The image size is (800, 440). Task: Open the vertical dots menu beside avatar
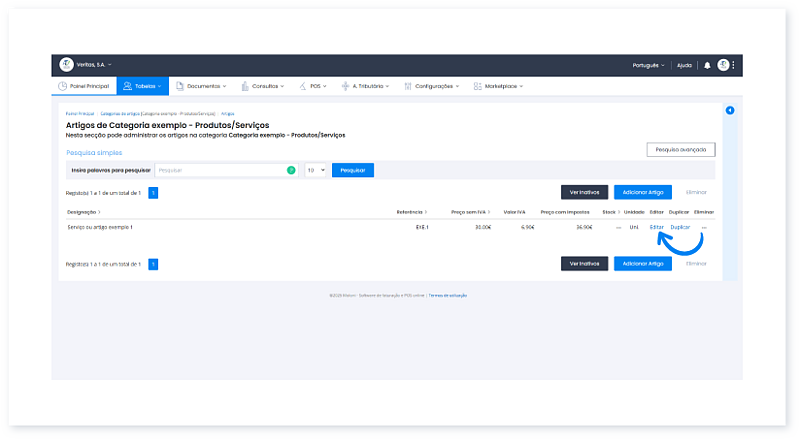click(x=734, y=65)
